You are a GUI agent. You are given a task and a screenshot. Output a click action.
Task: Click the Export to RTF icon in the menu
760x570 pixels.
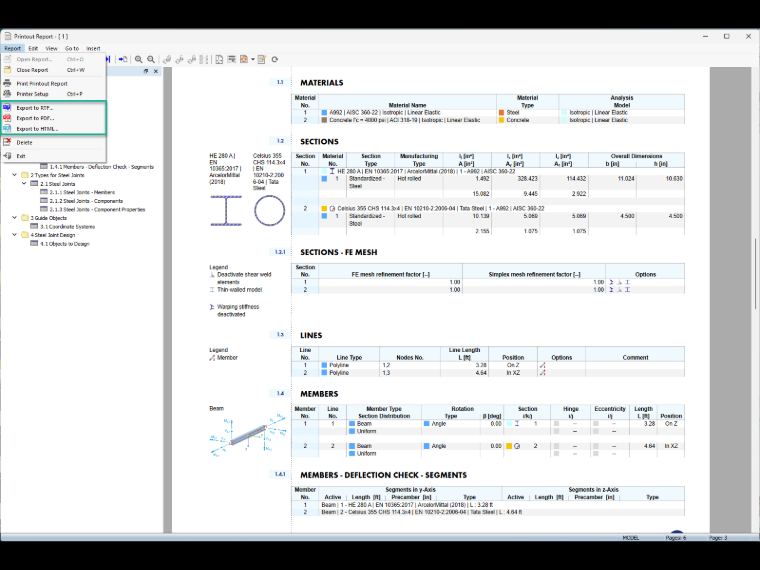[x=7, y=108]
